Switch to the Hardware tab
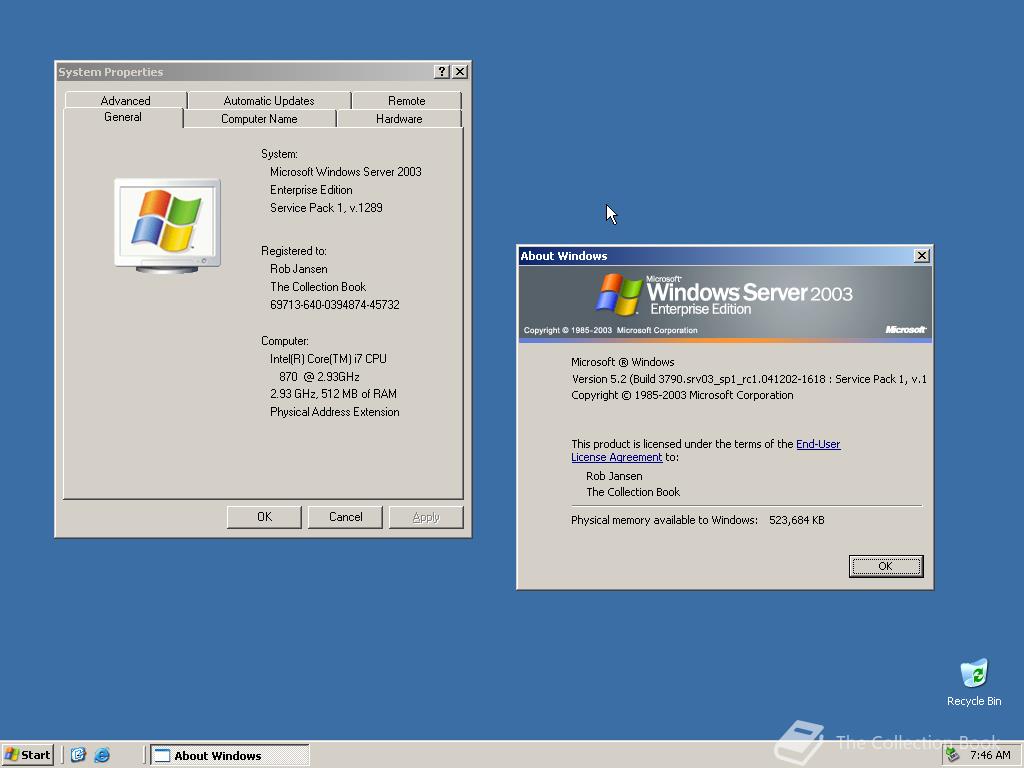Image resolution: width=1024 pixels, height=768 pixels. (x=399, y=119)
